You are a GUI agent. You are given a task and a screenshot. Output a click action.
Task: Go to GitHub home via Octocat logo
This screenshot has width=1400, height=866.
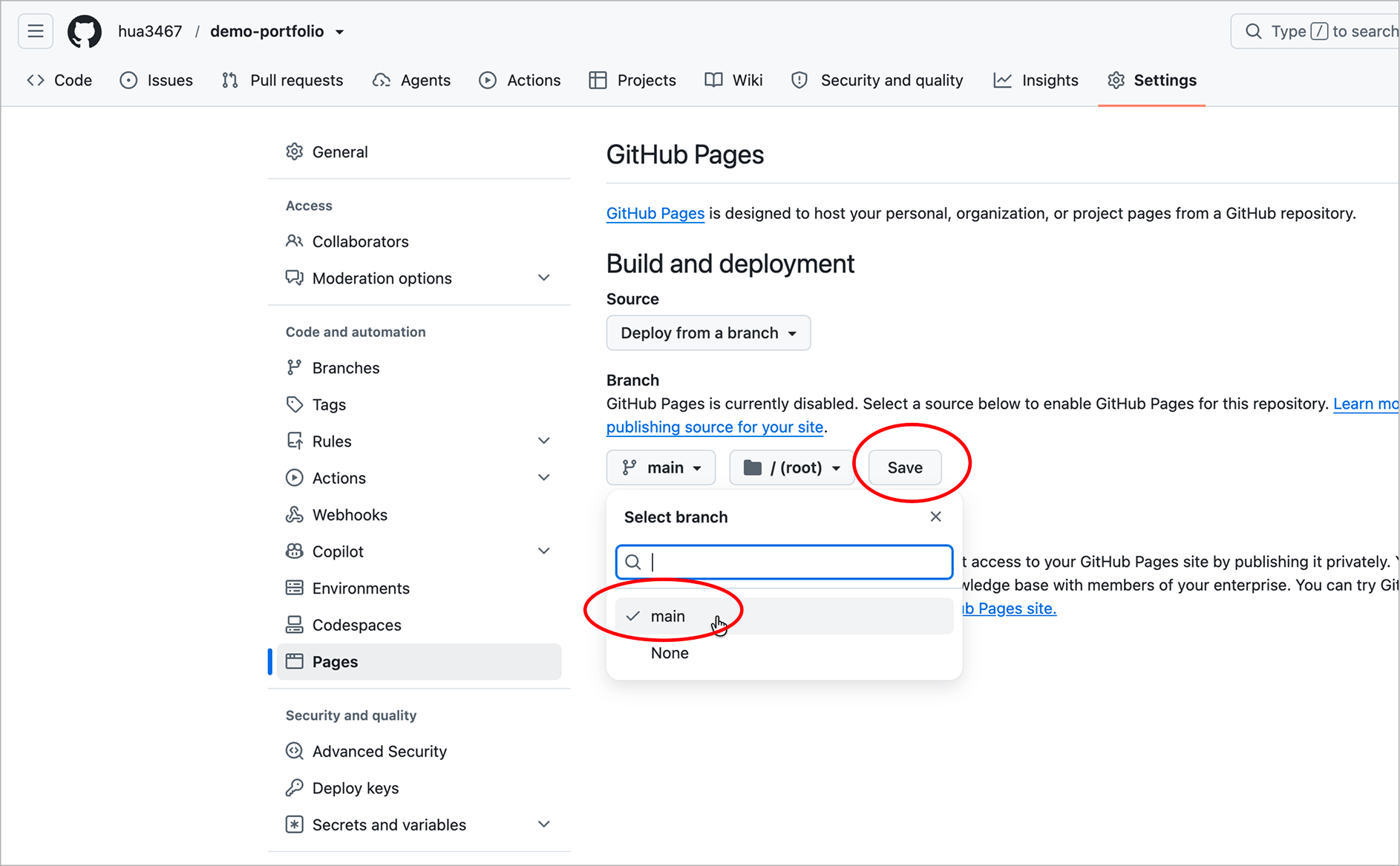click(85, 31)
